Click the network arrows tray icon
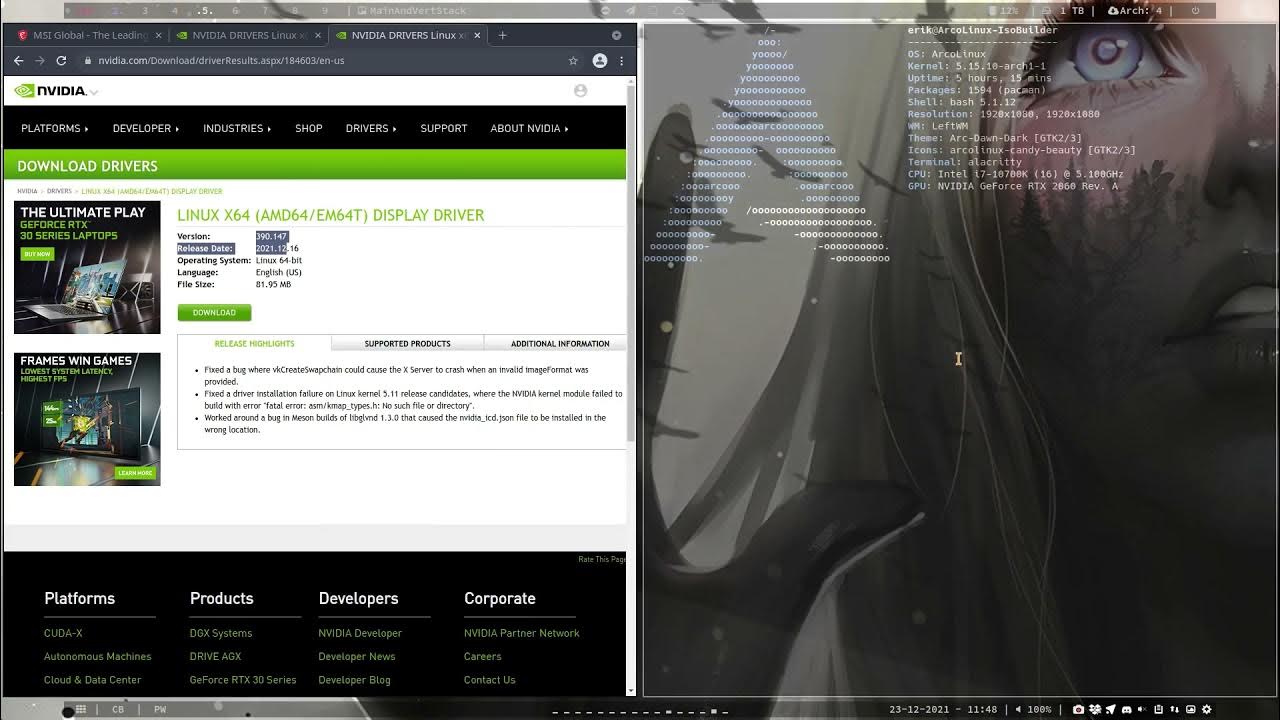The image size is (1280, 720). [x=1174, y=710]
